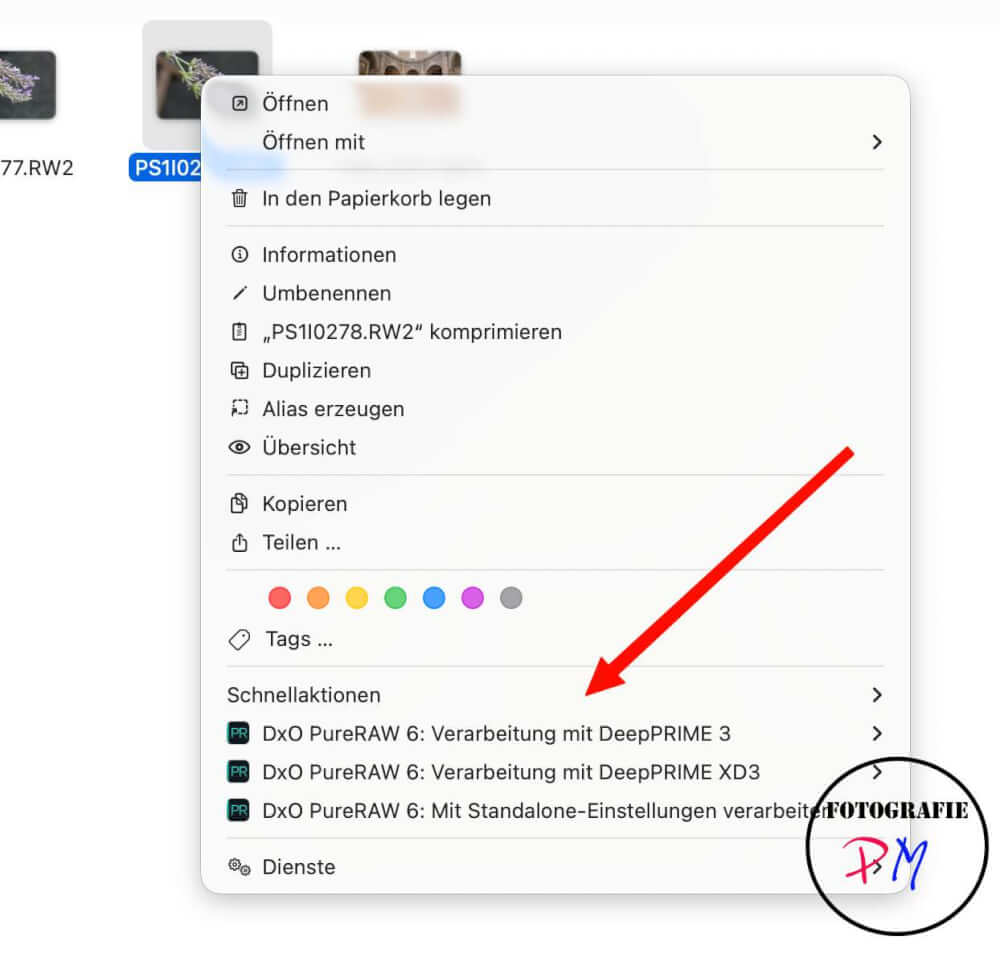Select the architecture photo thumbnail

click(409, 63)
